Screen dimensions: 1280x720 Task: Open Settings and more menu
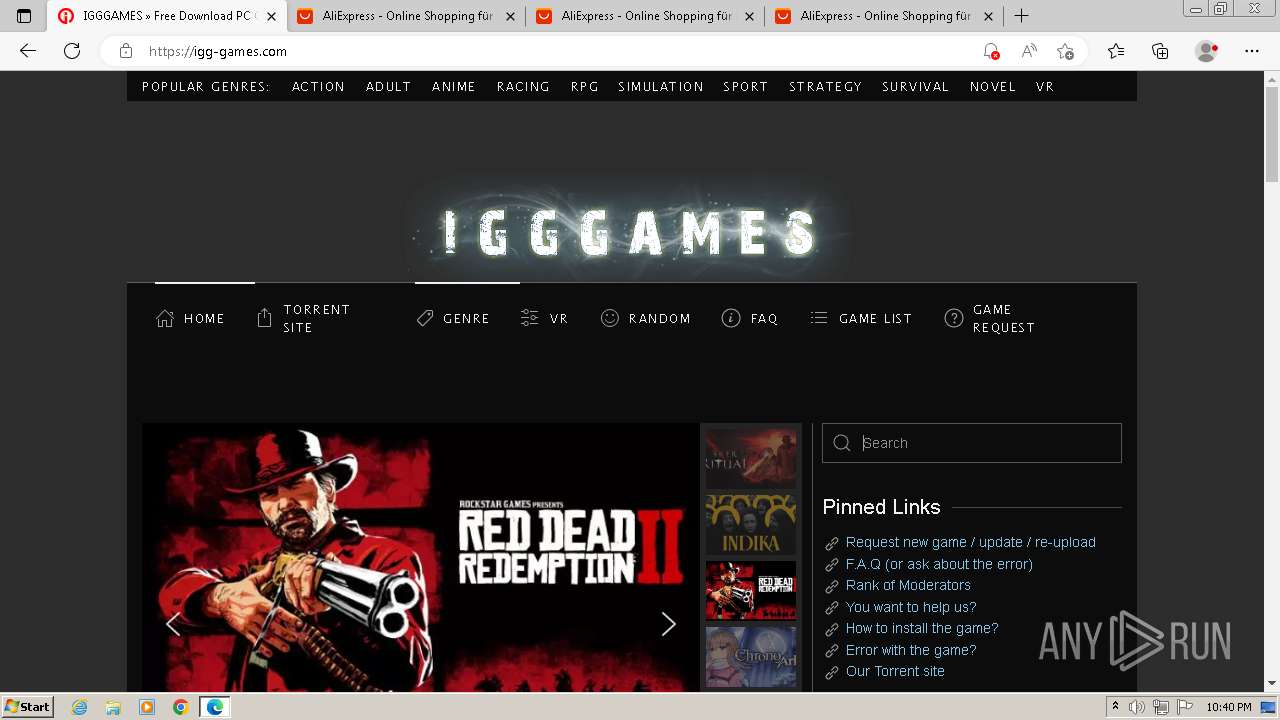[x=1252, y=51]
